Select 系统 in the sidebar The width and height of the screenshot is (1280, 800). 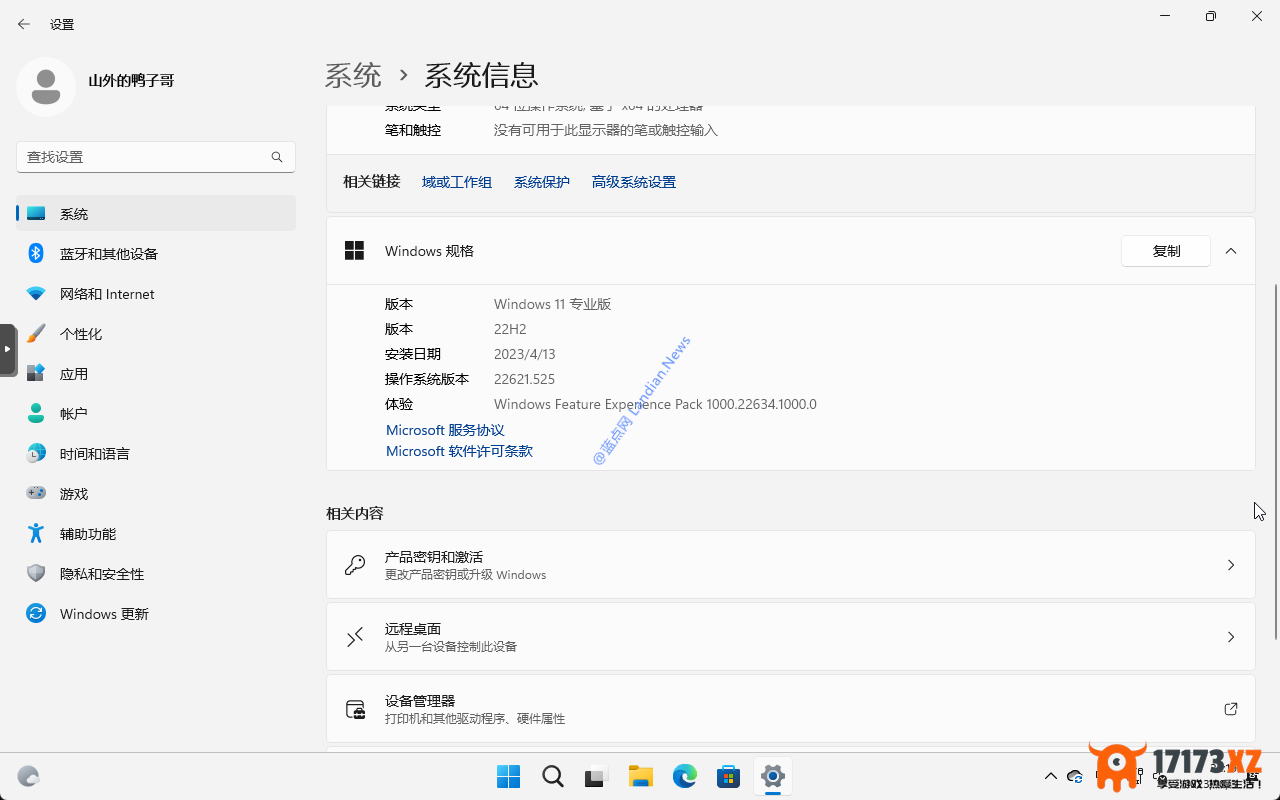tap(156, 214)
